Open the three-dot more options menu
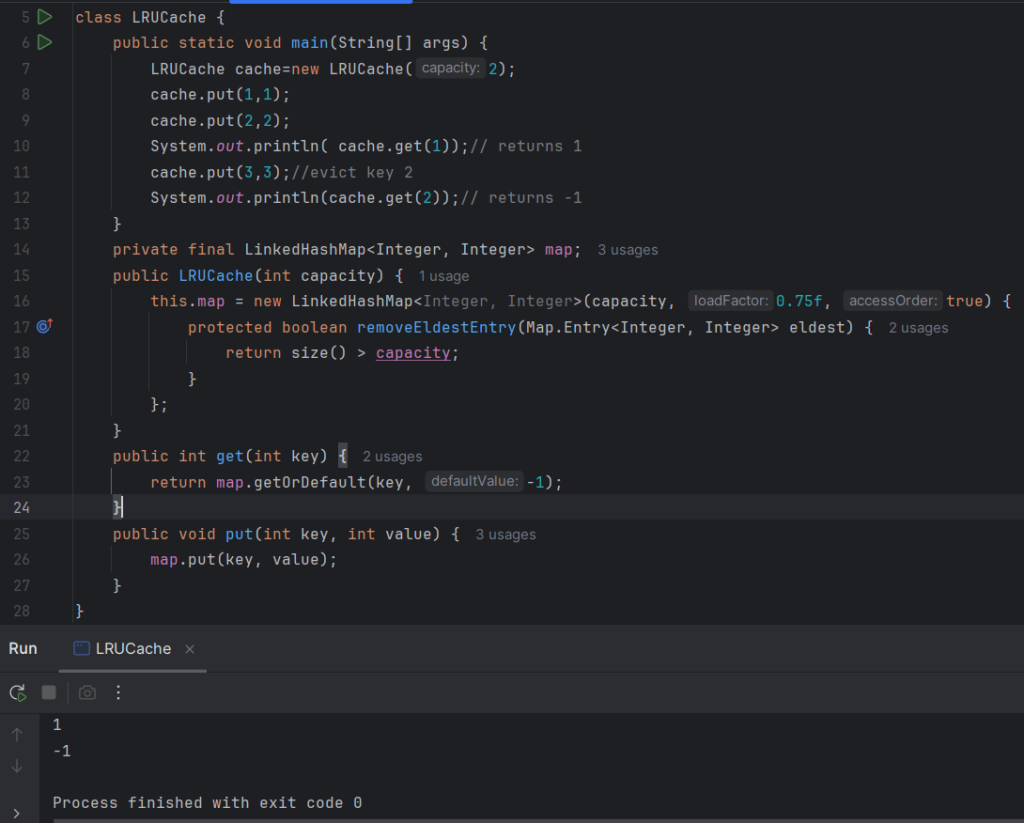 [x=118, y=692]
